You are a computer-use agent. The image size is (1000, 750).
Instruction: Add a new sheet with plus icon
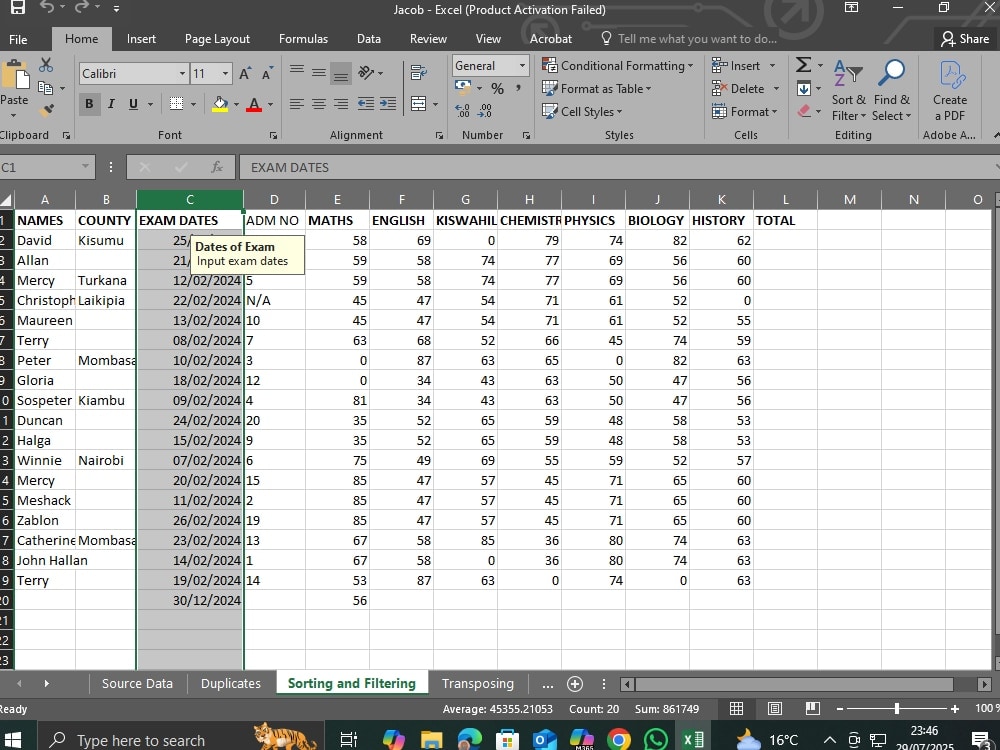click(575, 684)
